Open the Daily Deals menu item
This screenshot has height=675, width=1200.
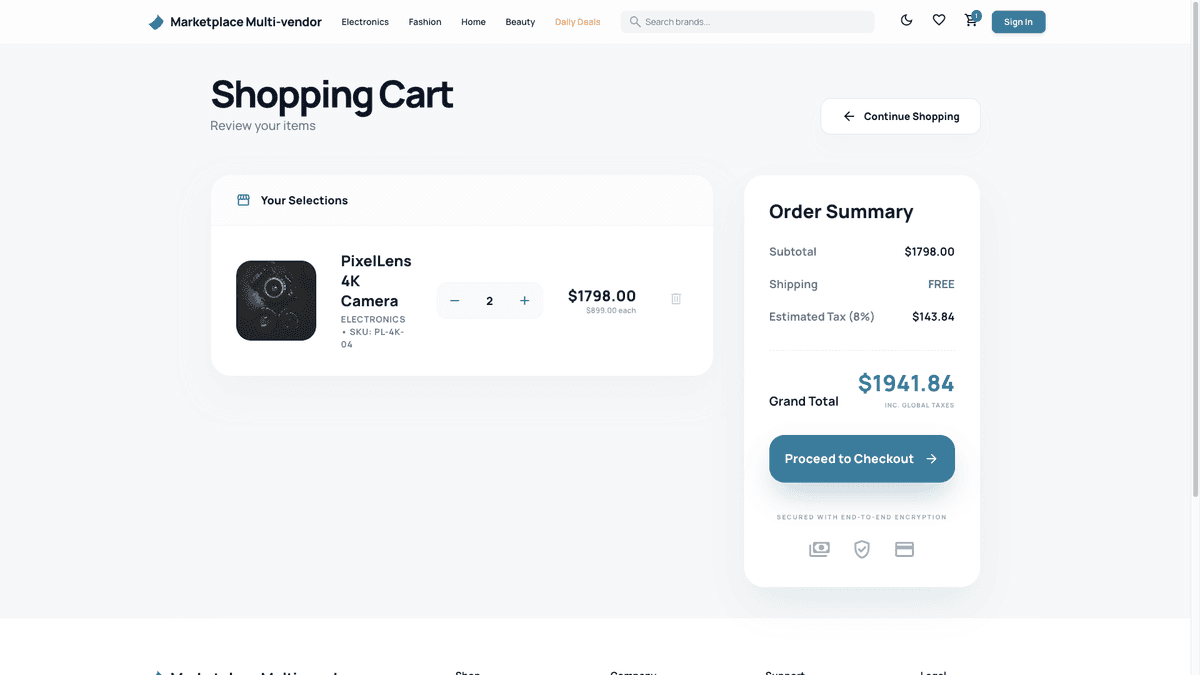click(x=577, y=21)
